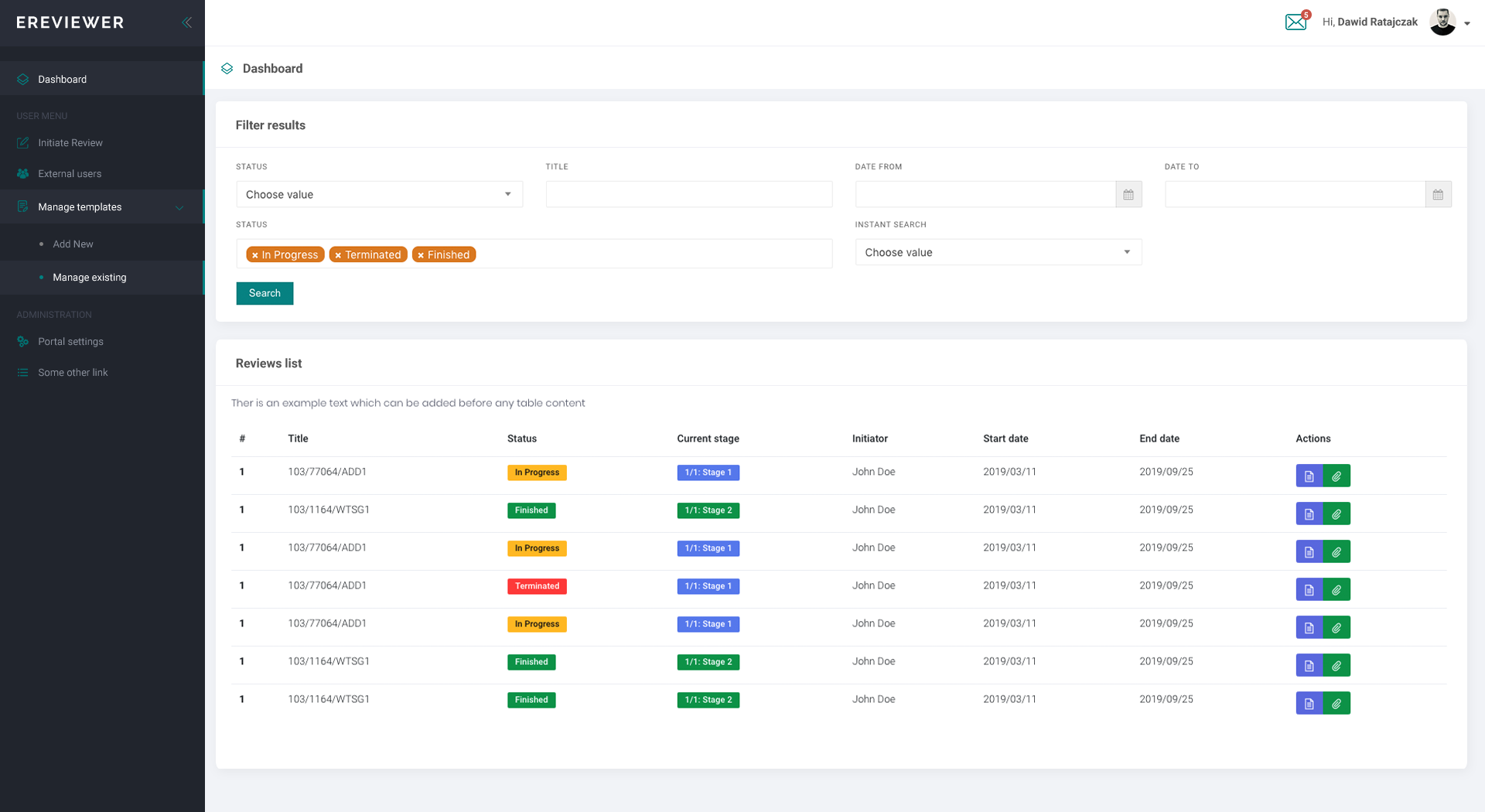Screen dimensions: 1485x812
Task: Remove the Finished status tag
Action: point(421,255)
